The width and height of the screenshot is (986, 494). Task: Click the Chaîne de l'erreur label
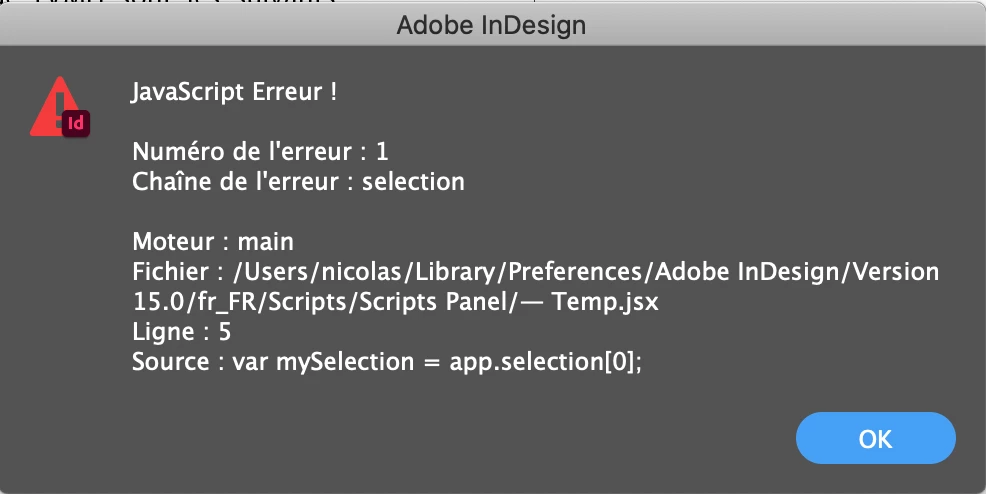pyautogui.click(x=235, y=182)
